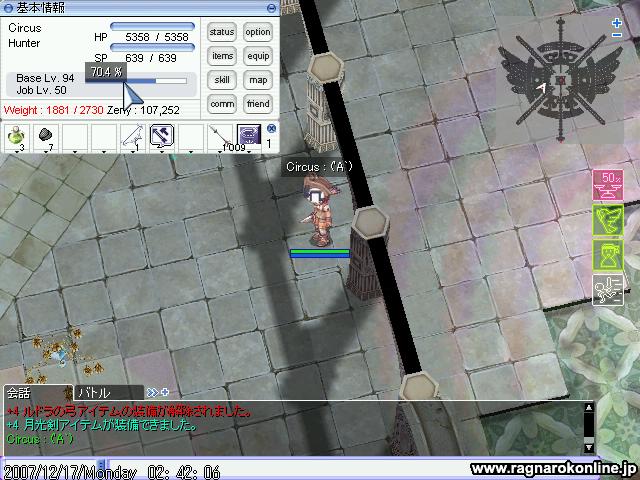Click the "Circus : (´A`)" speech label above character

[319, 167]
